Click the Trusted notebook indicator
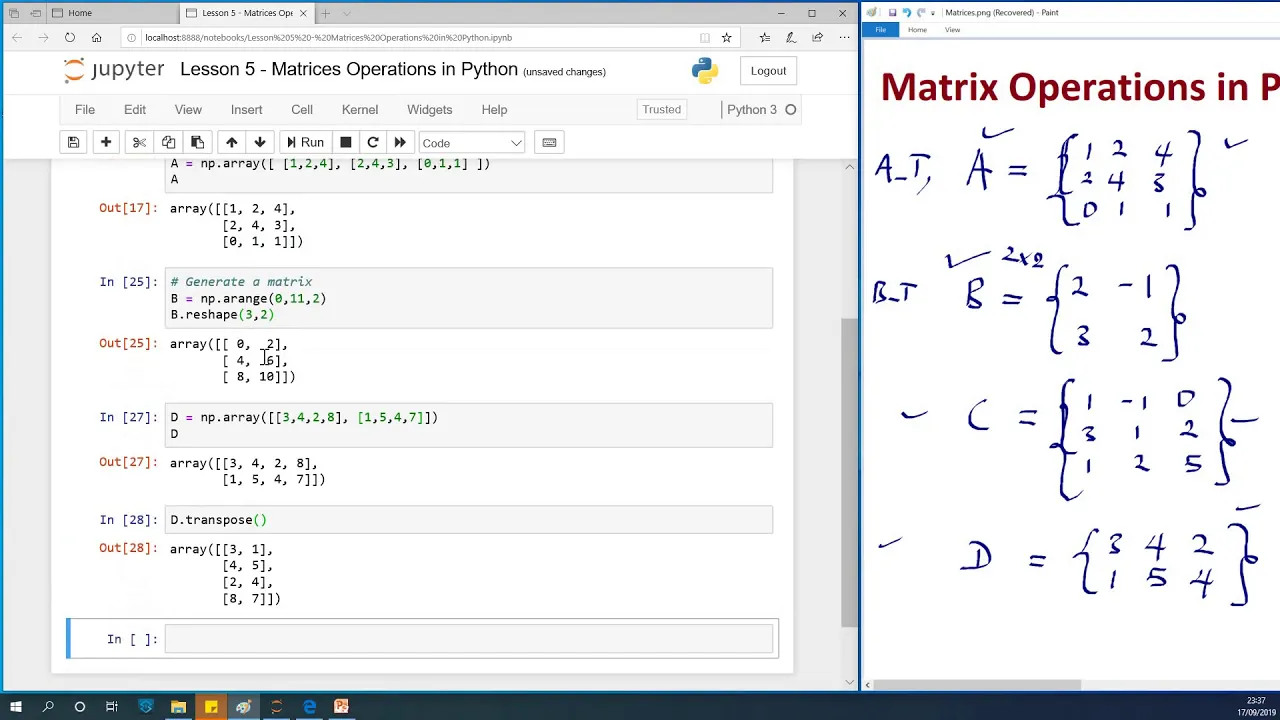 pos(661,110)
